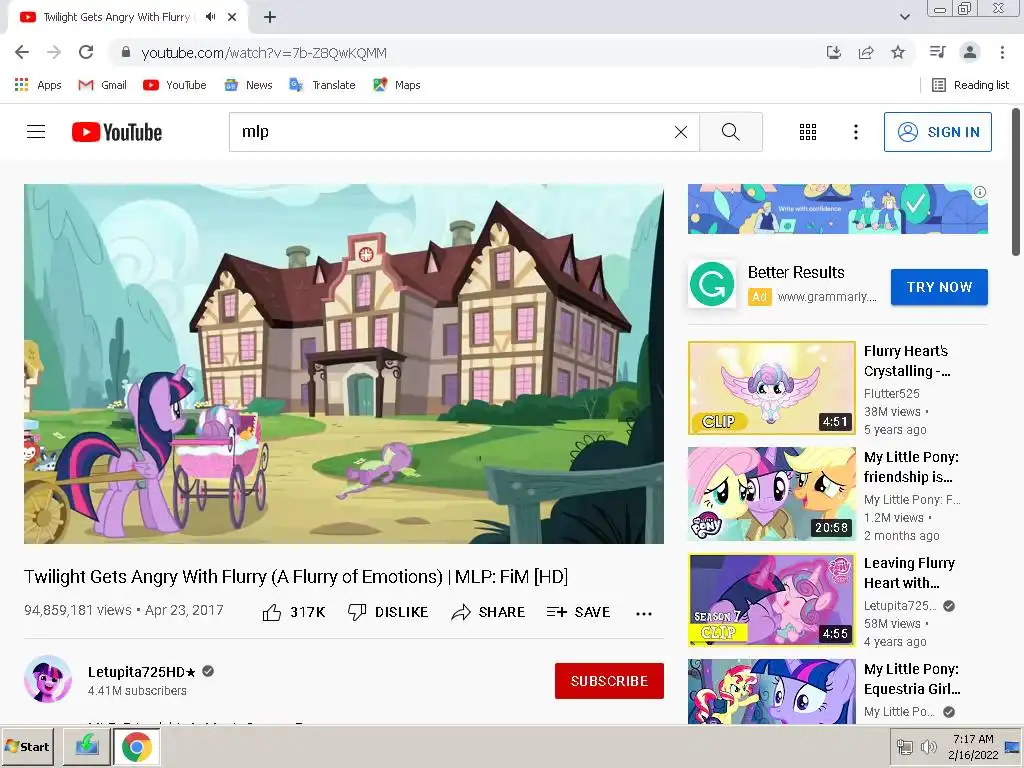Open Leaving Flurry Heart with title

(909, 573)
